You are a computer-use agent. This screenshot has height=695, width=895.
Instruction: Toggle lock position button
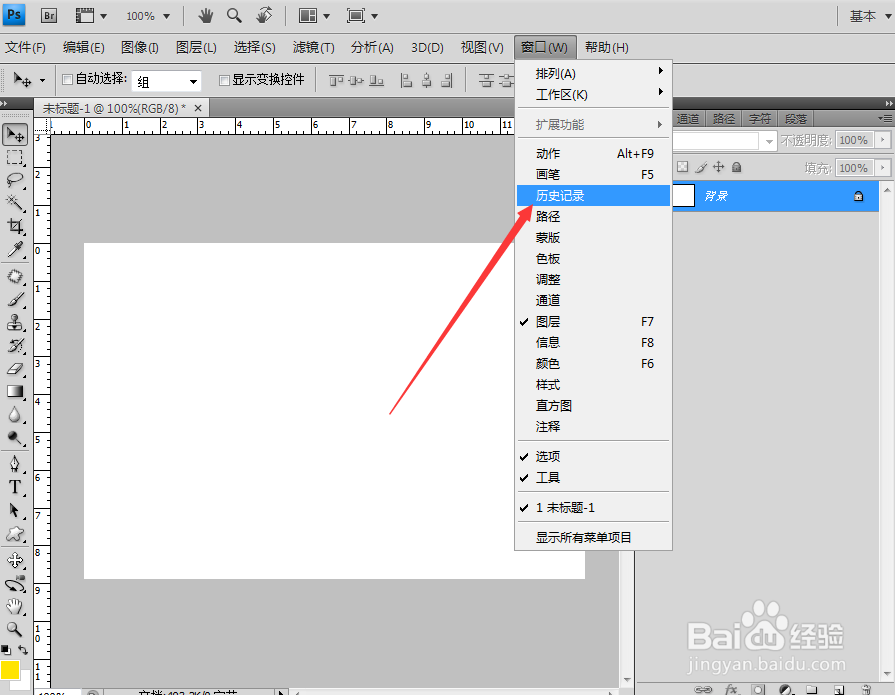coord(719,167)
